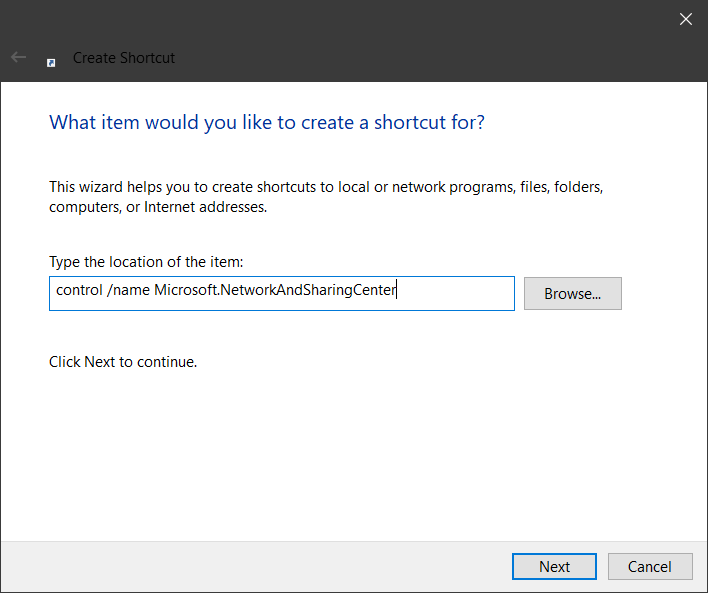The image size is (708, 593).
Task: Close the Create Shortcut wizard window
Action: point(685,19)
